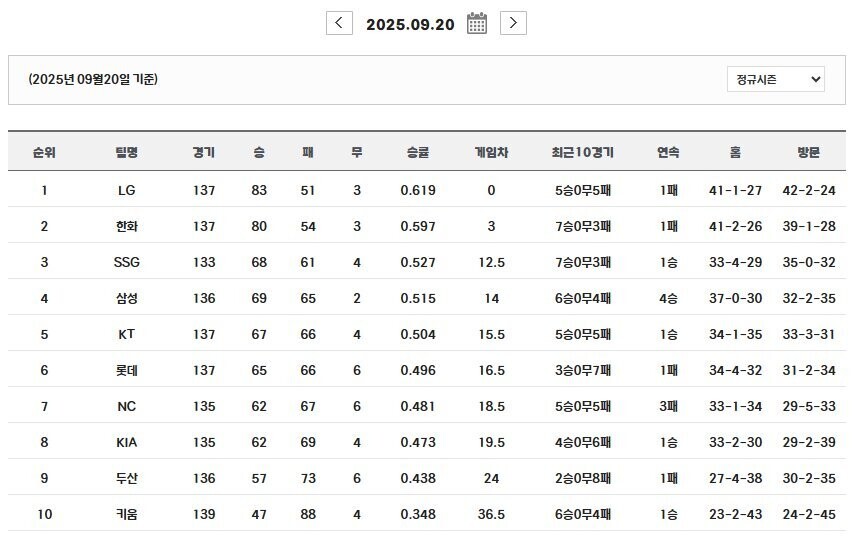Click 한화's home record 41-2-26
This screenshot has width=858, height=536.
[735, 226]
